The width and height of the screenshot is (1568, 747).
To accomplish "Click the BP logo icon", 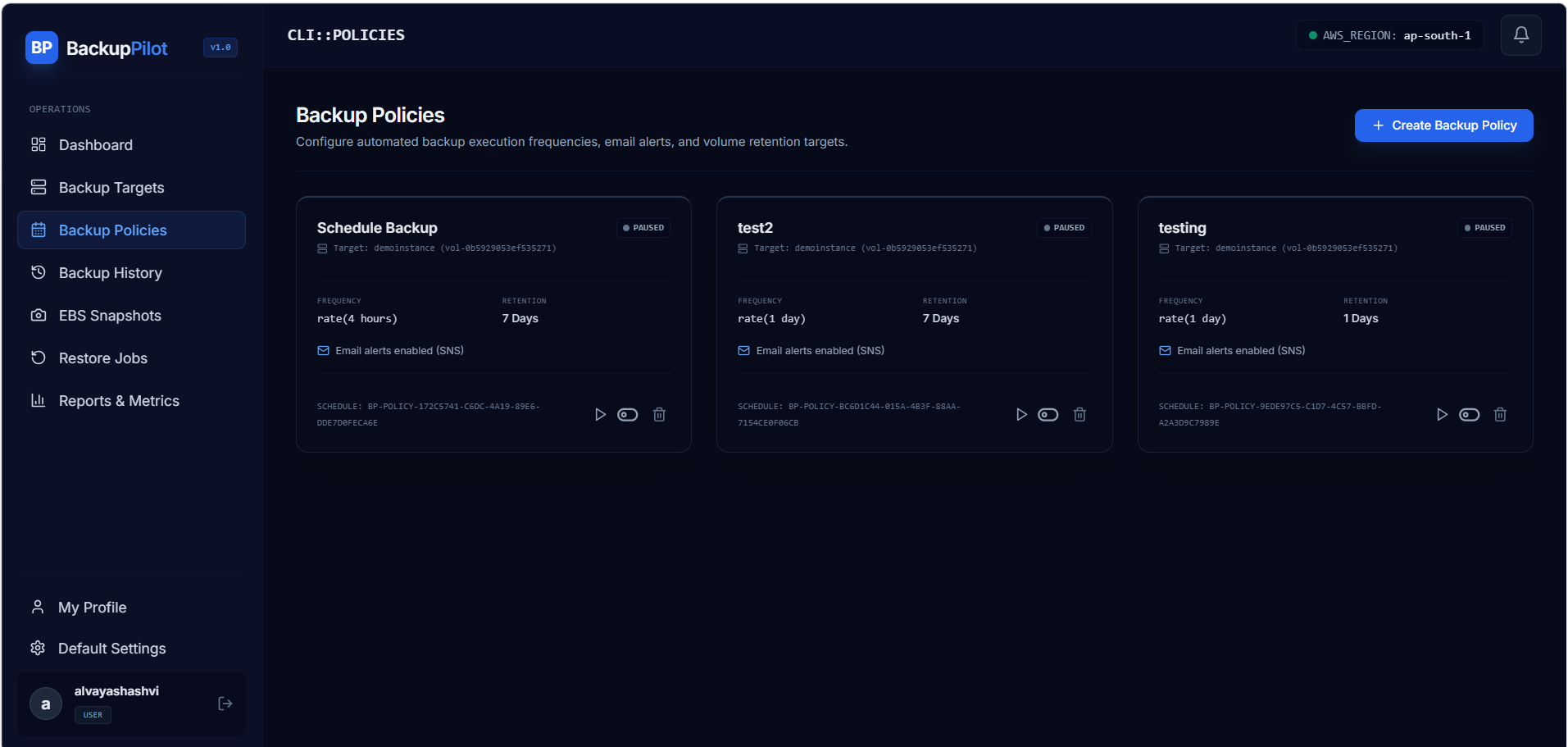I will [41, 48].
